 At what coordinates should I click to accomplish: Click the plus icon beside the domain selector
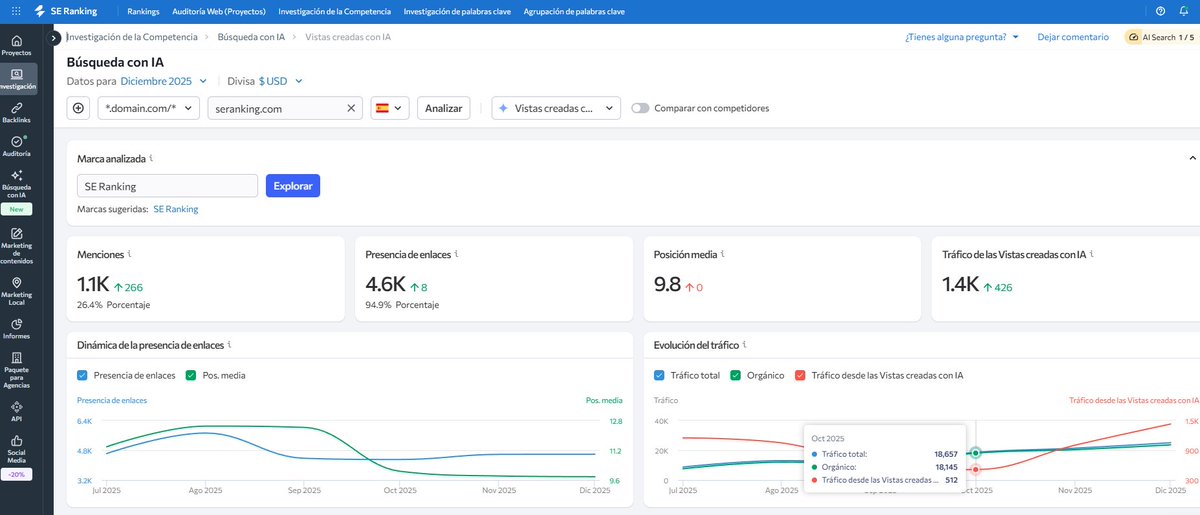79,108
